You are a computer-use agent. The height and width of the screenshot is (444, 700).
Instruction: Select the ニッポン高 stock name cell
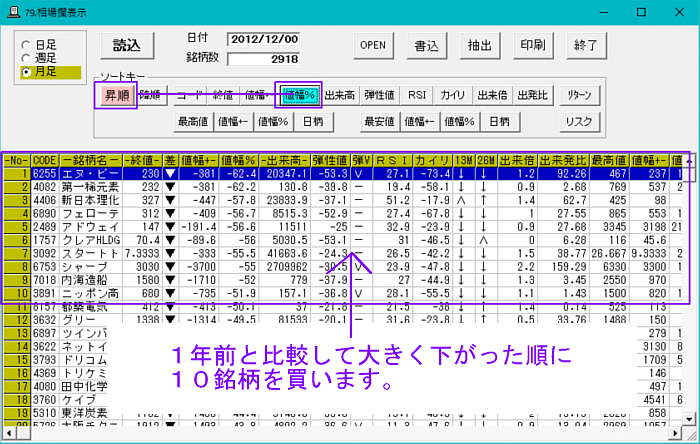click(x=91, y=294)
